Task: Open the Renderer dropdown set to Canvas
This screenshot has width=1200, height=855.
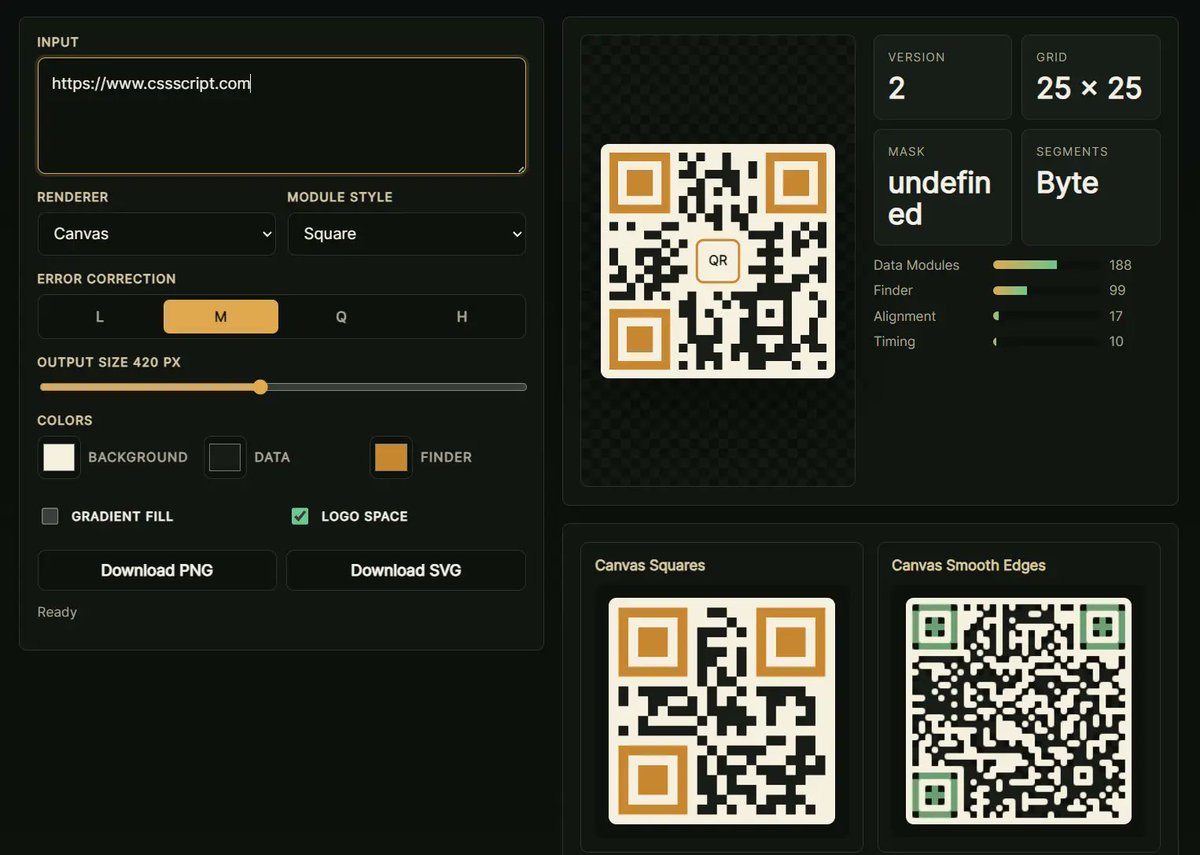Action: point(157,234)
